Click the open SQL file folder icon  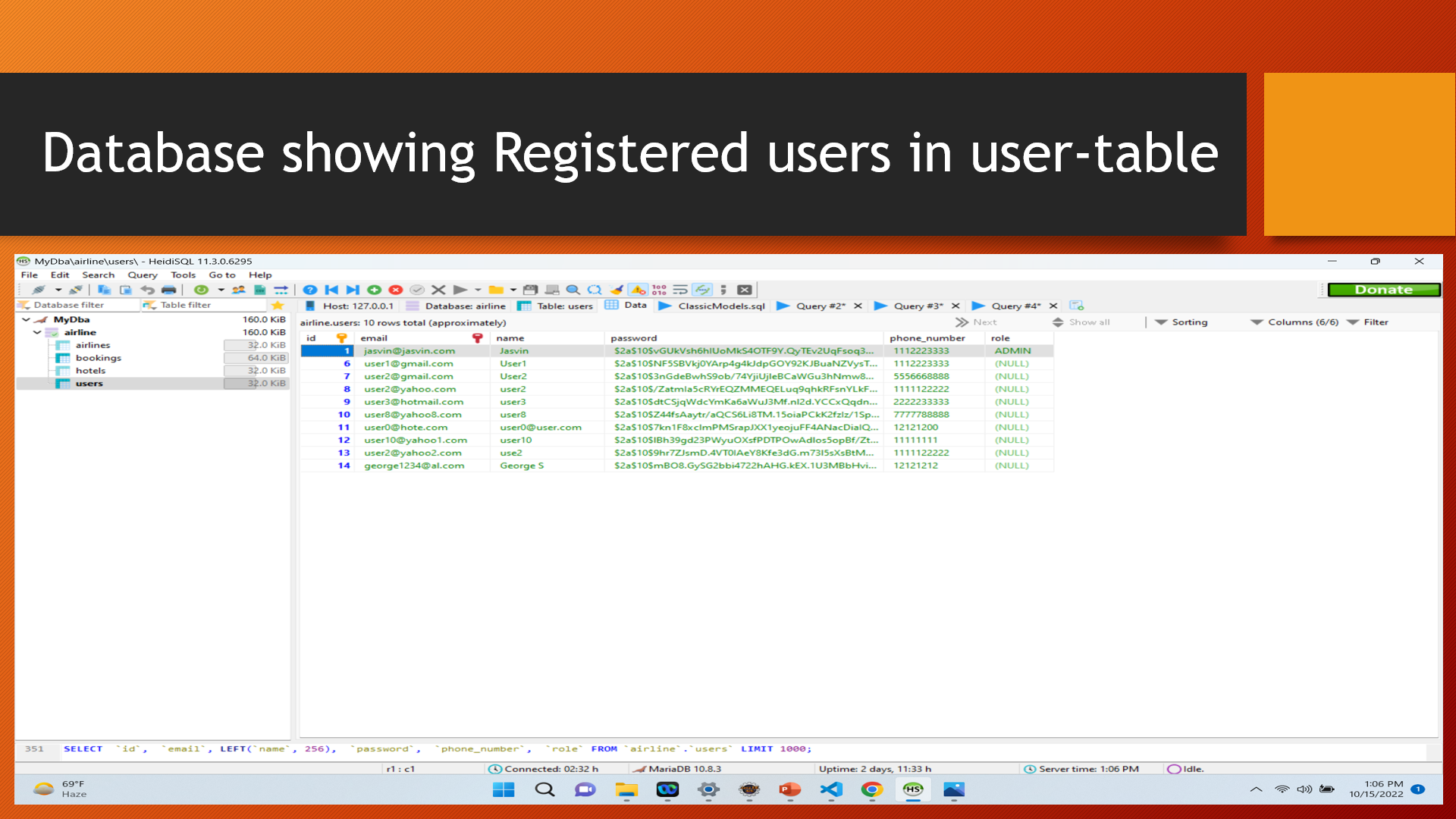(496, 290)
